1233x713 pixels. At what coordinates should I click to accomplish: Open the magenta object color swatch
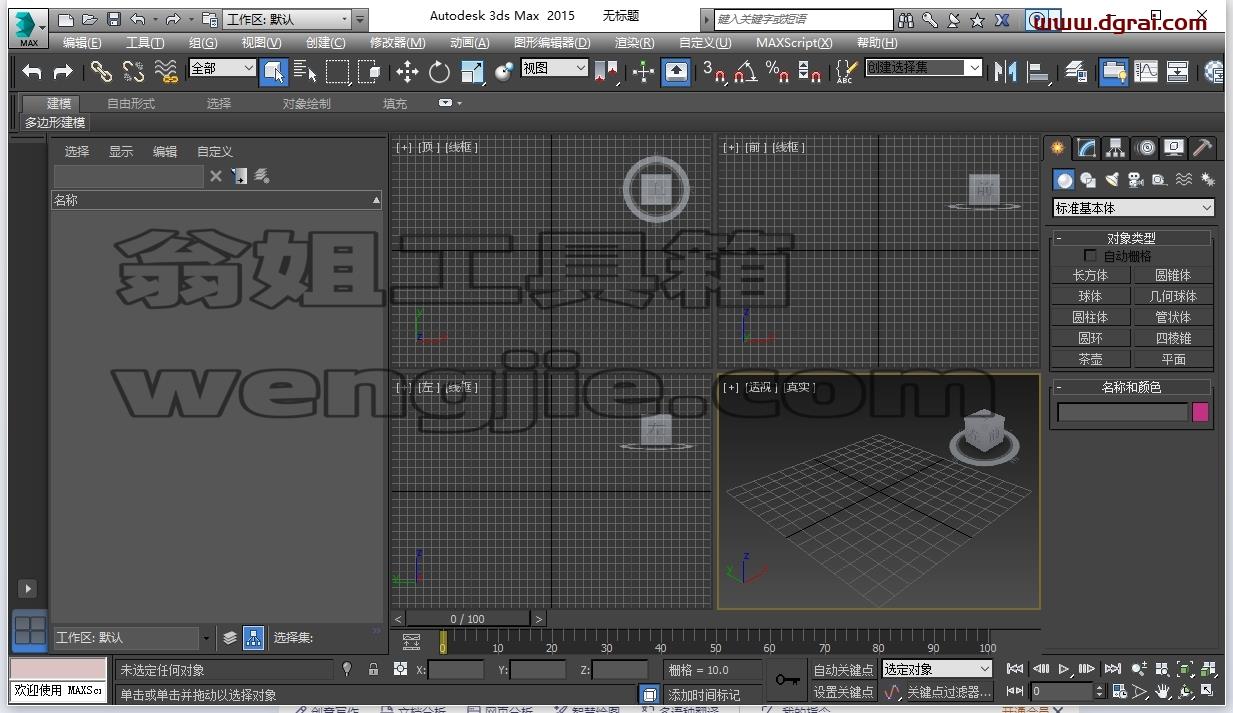1200,412
